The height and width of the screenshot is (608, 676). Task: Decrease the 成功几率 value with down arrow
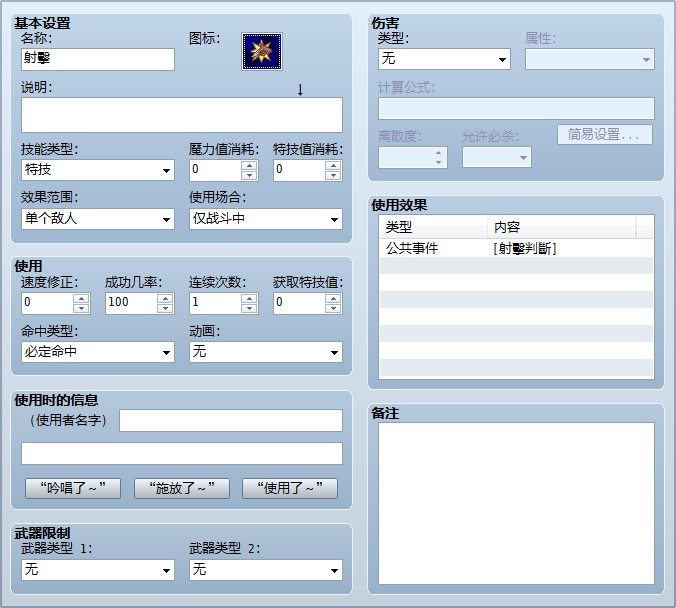point(165,308)
